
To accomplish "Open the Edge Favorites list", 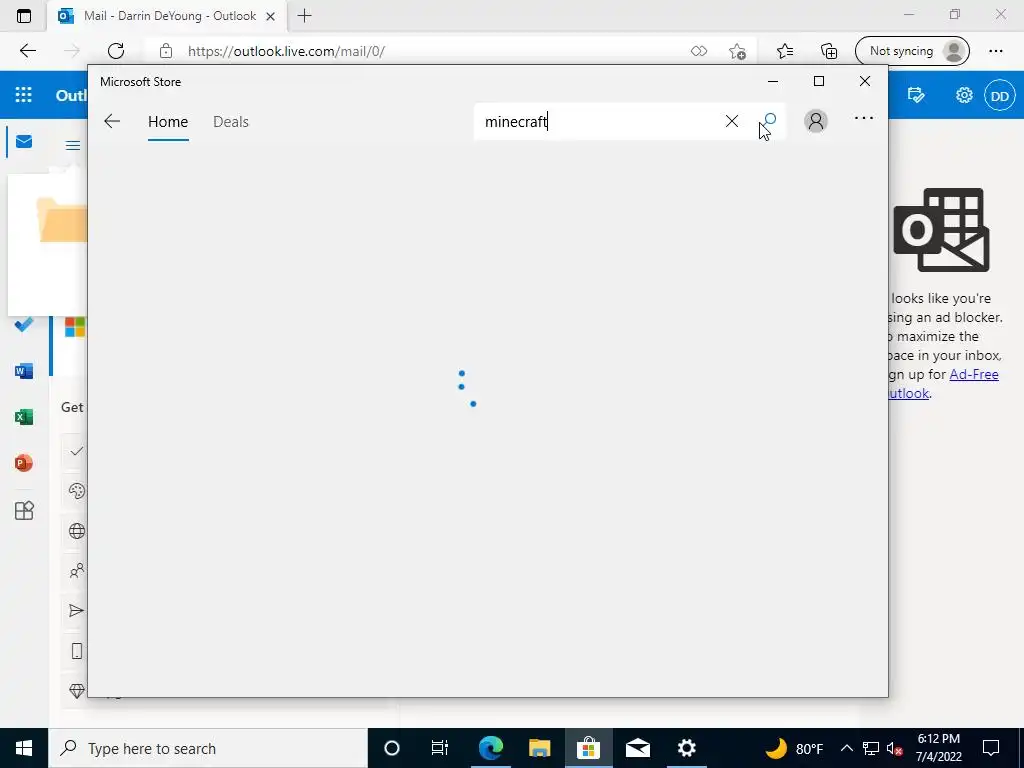I will tap(785, 51).
